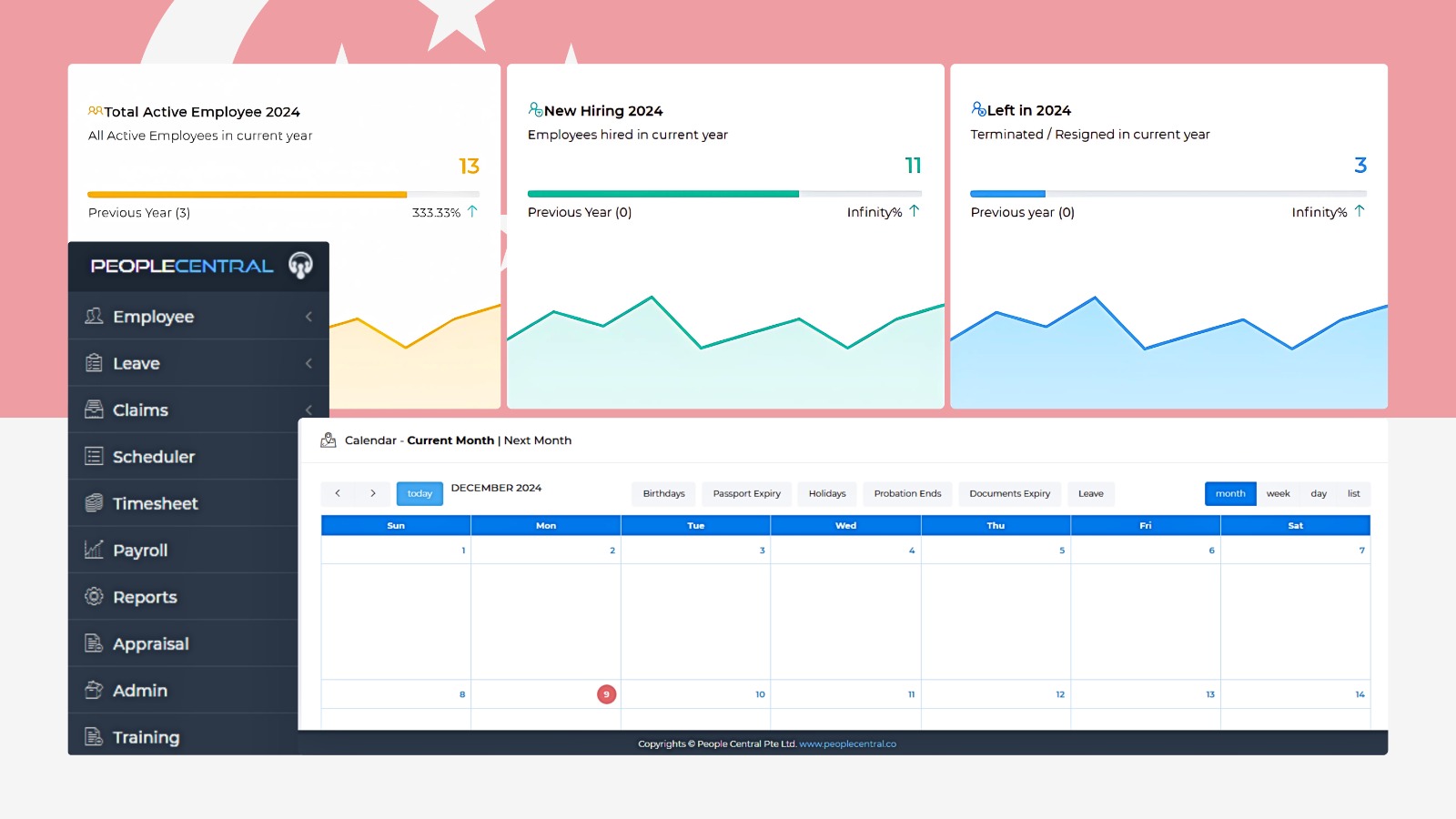Image resolution: width=1456 pixels, height=819 pixels.
Task: Filter calendar by Passport Expiry
Action: pos(746,493)
